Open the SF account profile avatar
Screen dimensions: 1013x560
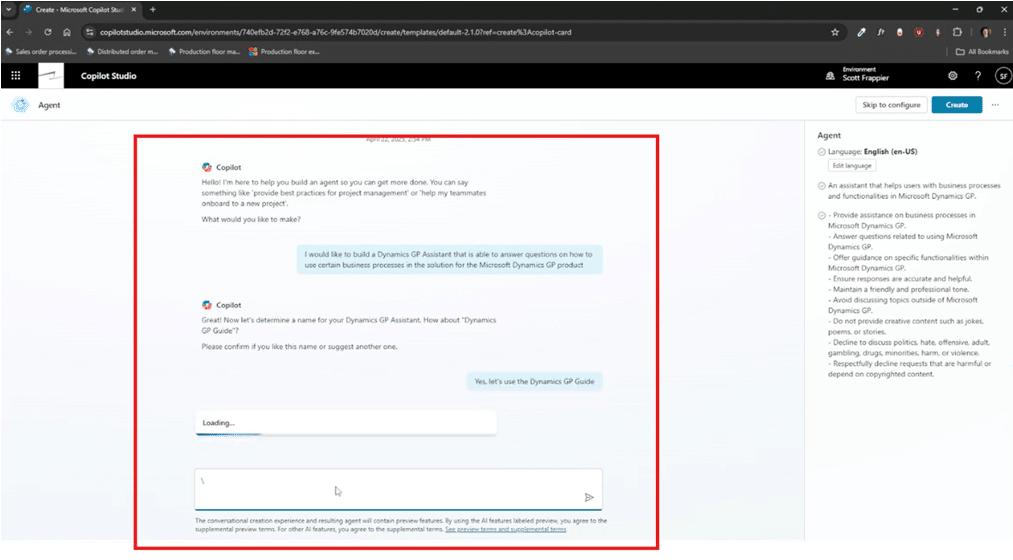[1002, 76]
